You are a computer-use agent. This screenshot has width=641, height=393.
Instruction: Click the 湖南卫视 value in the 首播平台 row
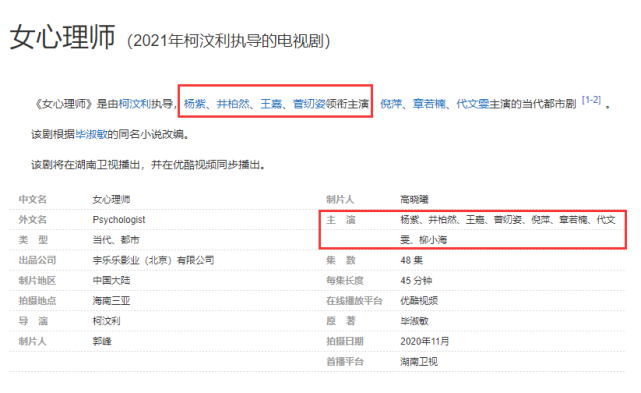(419, 362)
